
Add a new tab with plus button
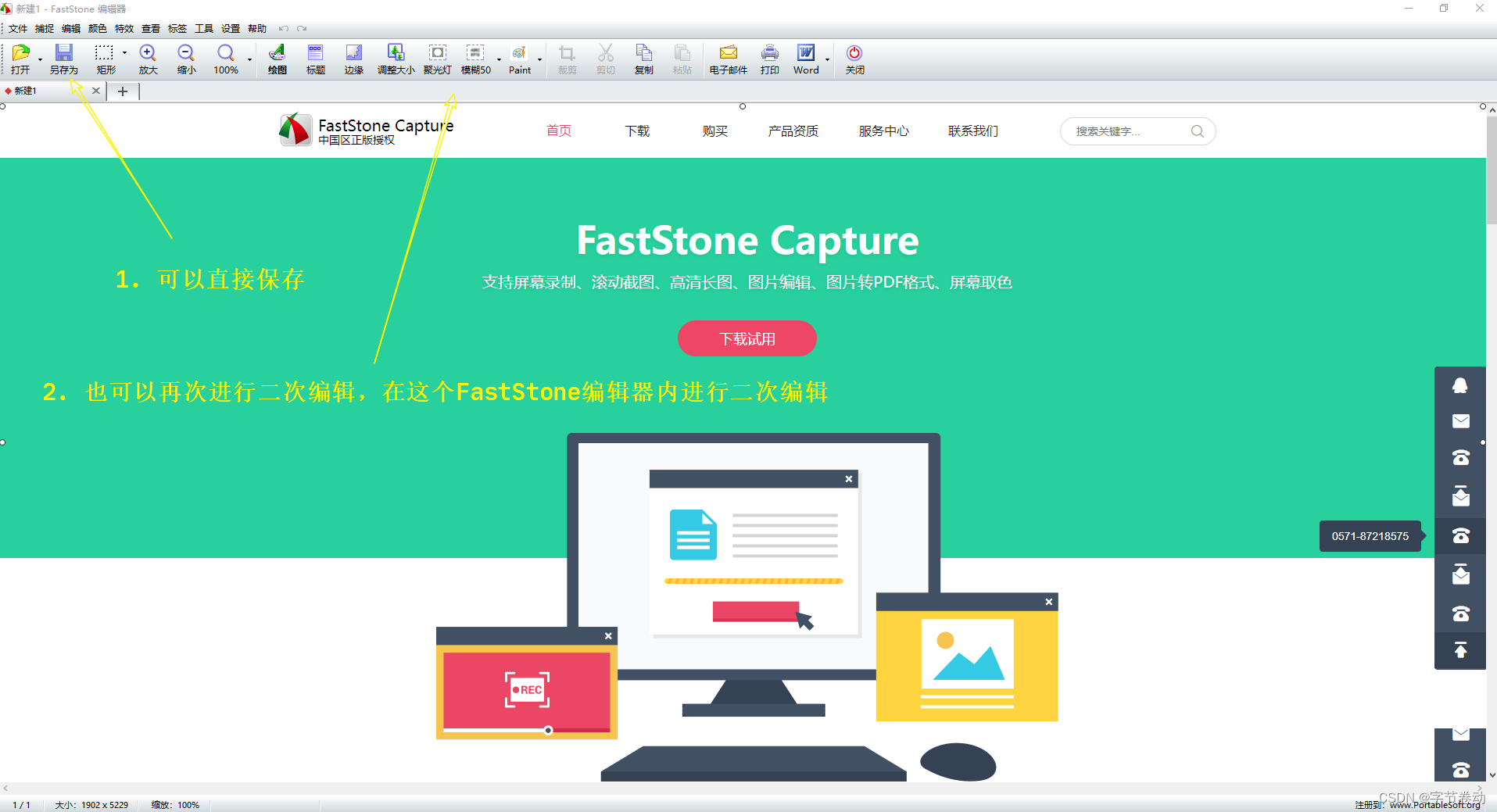click(x=123, y=91)
